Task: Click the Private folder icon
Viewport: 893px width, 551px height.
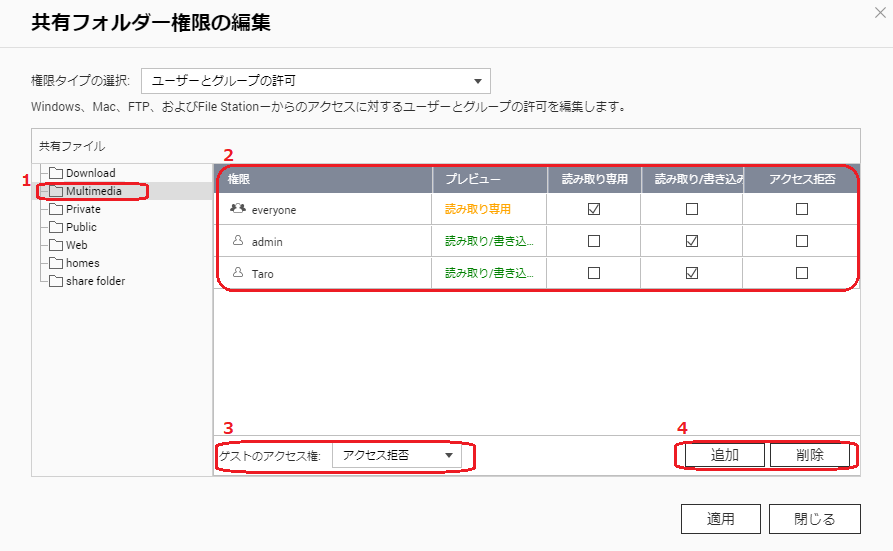Action: [x=56, y=209]
